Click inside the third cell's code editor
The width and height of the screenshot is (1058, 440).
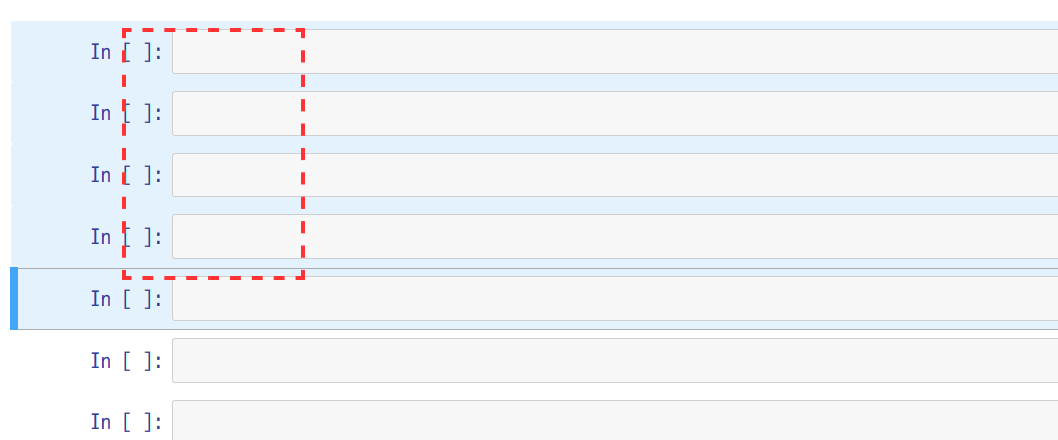coord(614,175)
